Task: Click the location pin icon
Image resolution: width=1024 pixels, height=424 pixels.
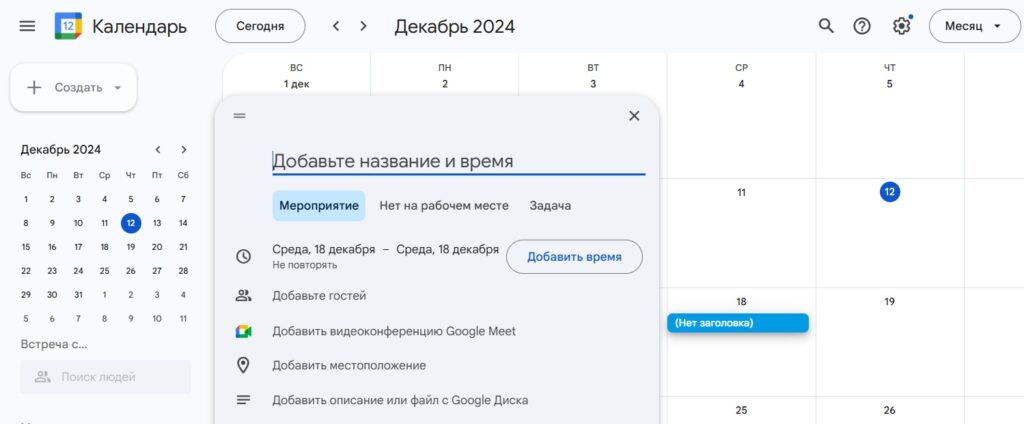Action: (x=243, y=365)
